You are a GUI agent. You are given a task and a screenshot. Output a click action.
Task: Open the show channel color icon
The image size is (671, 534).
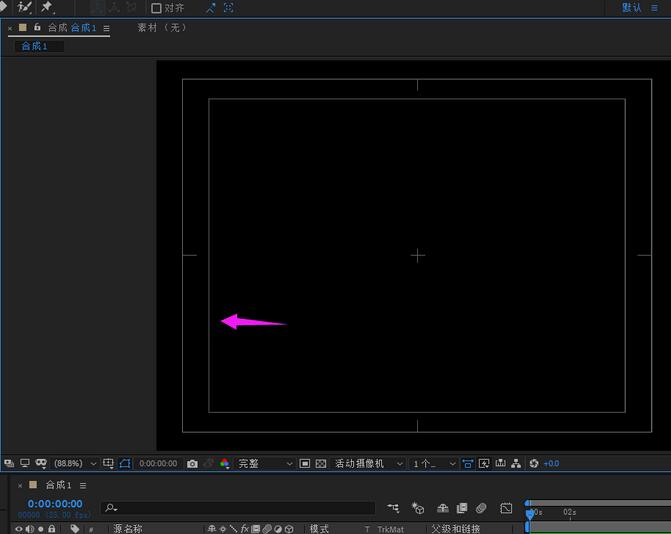(224, 464)
